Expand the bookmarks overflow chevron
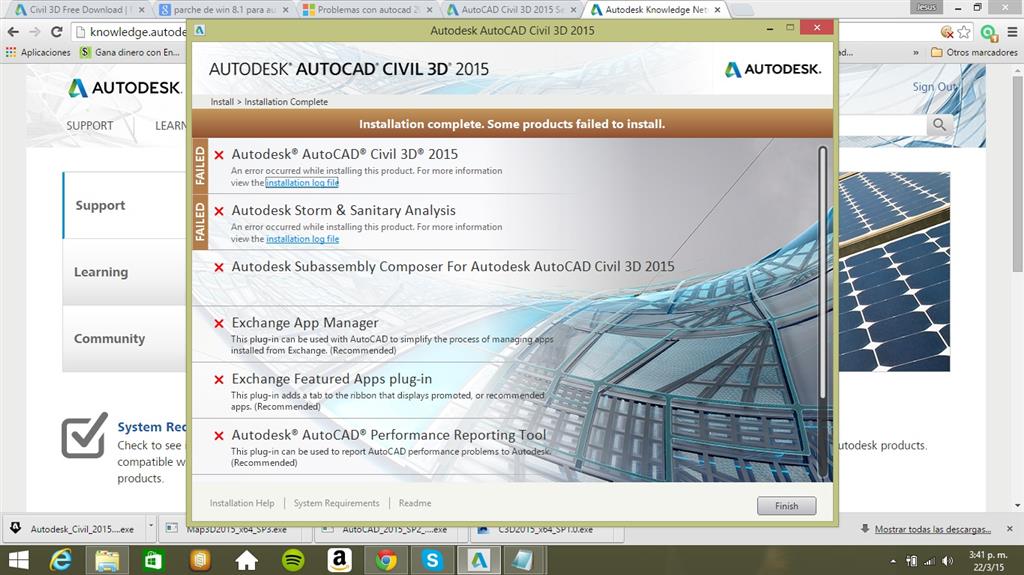This screenshot has width=1024, height=575. tap(916, 52)
